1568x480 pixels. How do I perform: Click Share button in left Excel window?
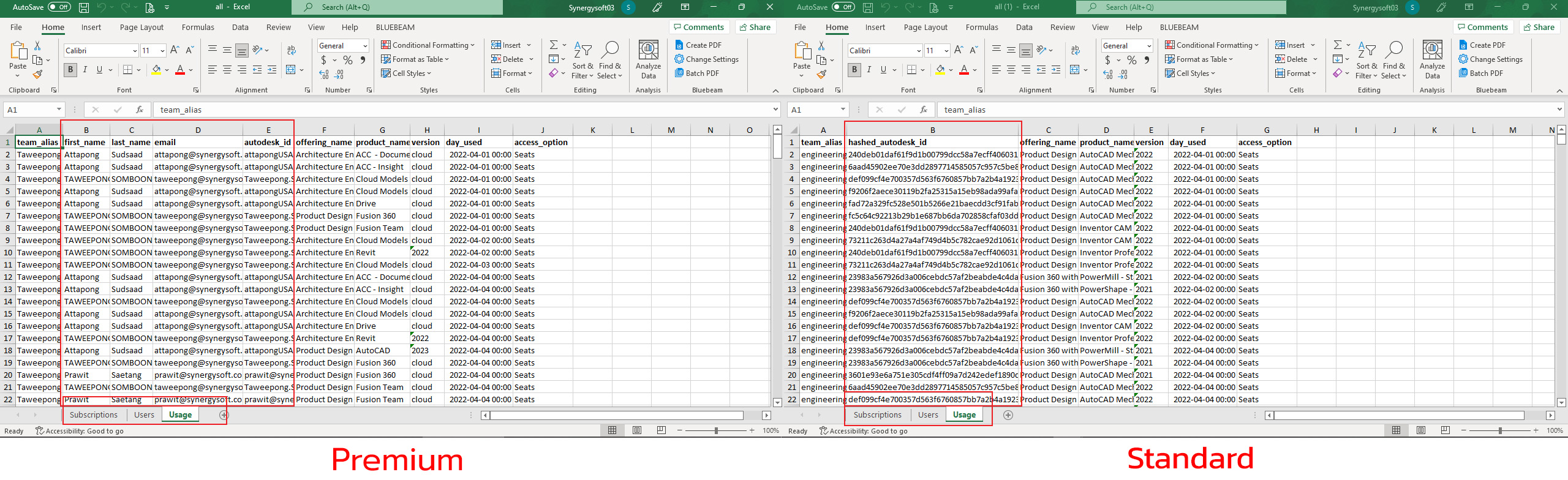tap(755, 28)
